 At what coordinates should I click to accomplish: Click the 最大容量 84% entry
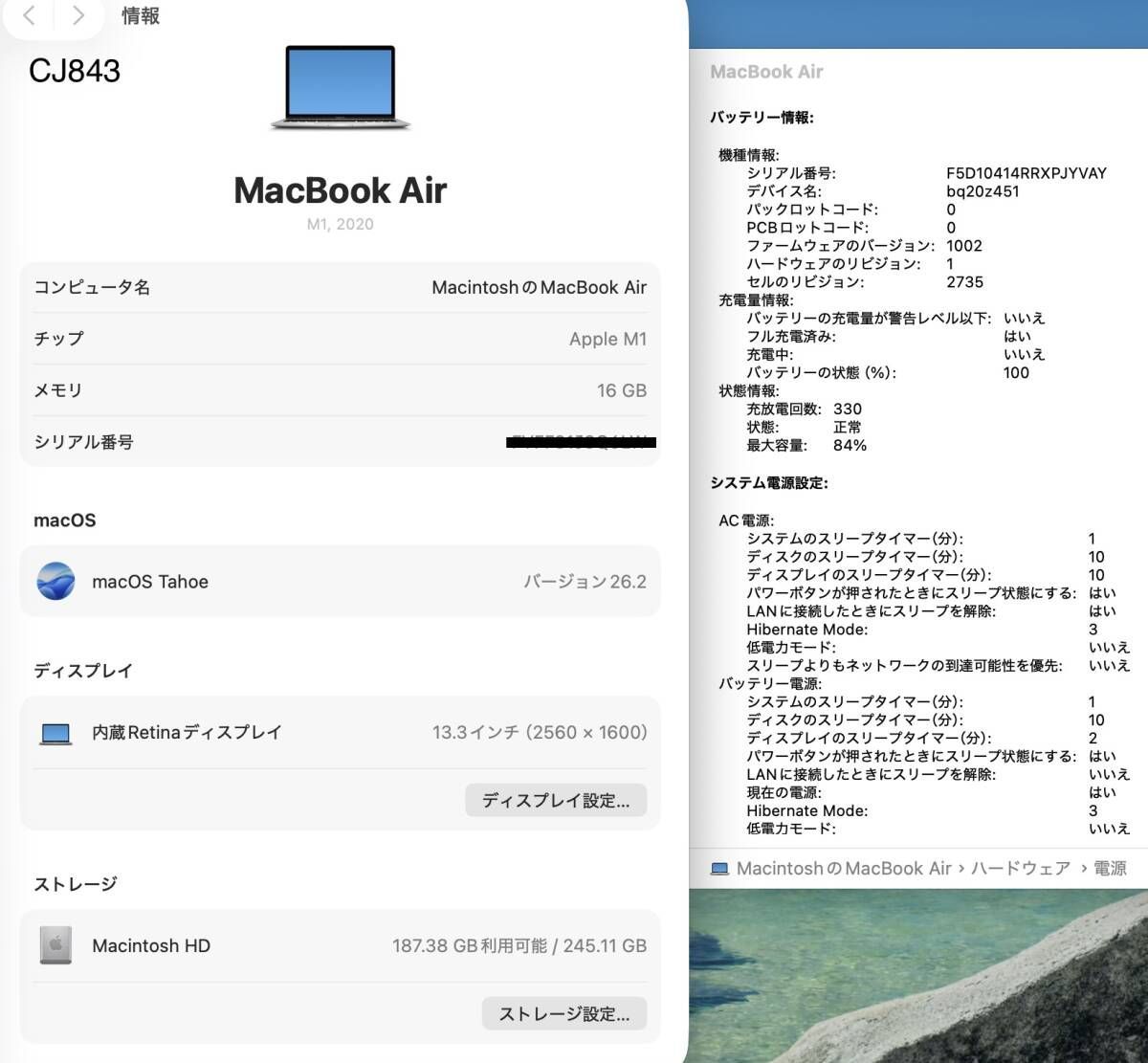pyautogui.click(x=806, y=446)
